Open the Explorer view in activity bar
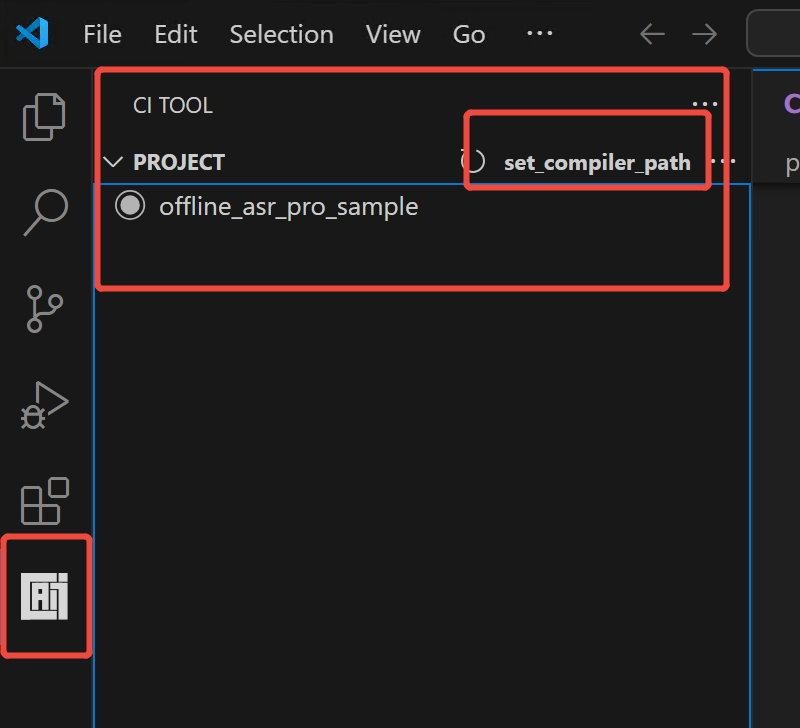The width and height of the screenshot is (800, 728). point(45,116)
